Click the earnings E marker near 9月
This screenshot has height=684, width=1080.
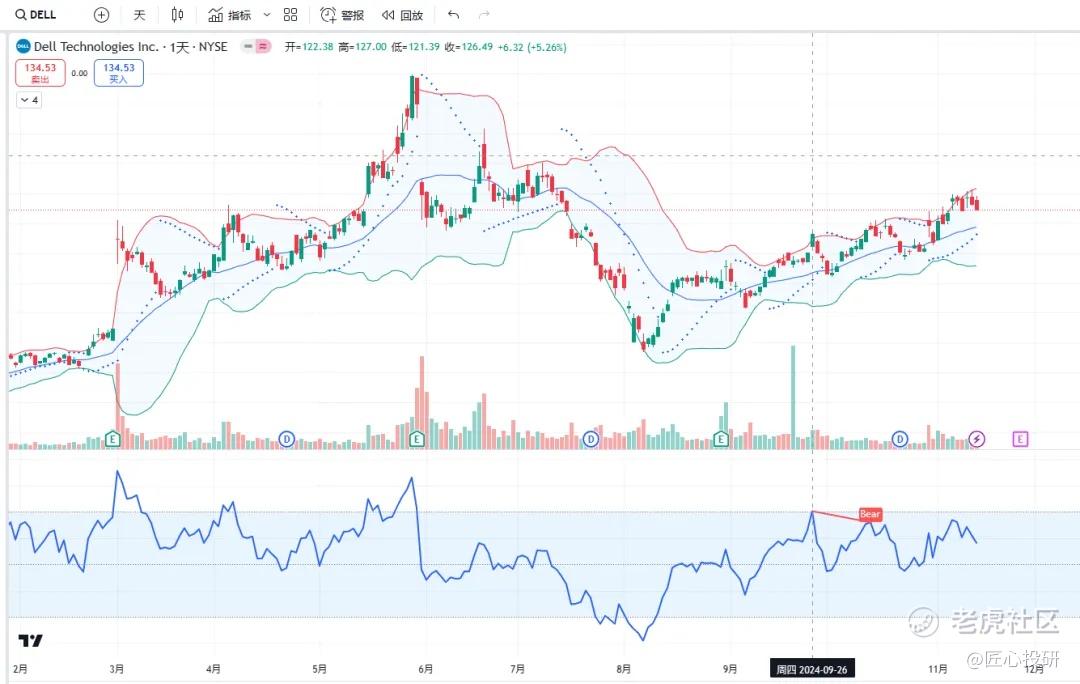coord(720,438)
